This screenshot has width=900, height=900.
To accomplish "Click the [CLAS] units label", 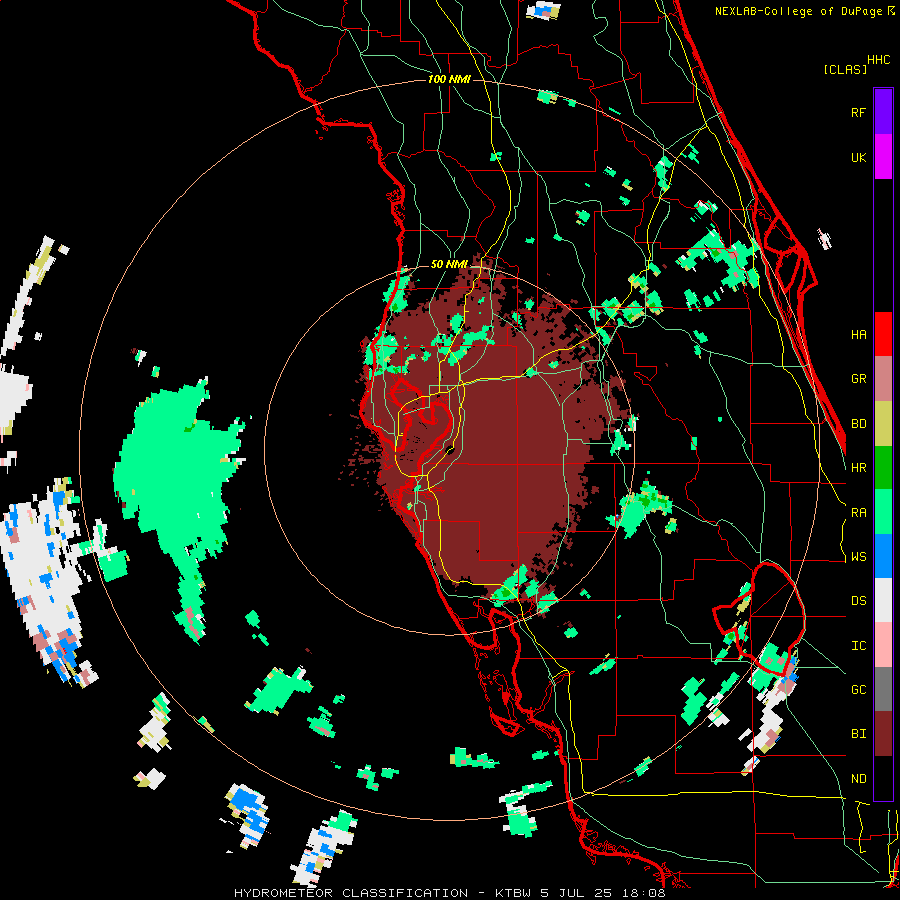I will [x=845, y=69].
